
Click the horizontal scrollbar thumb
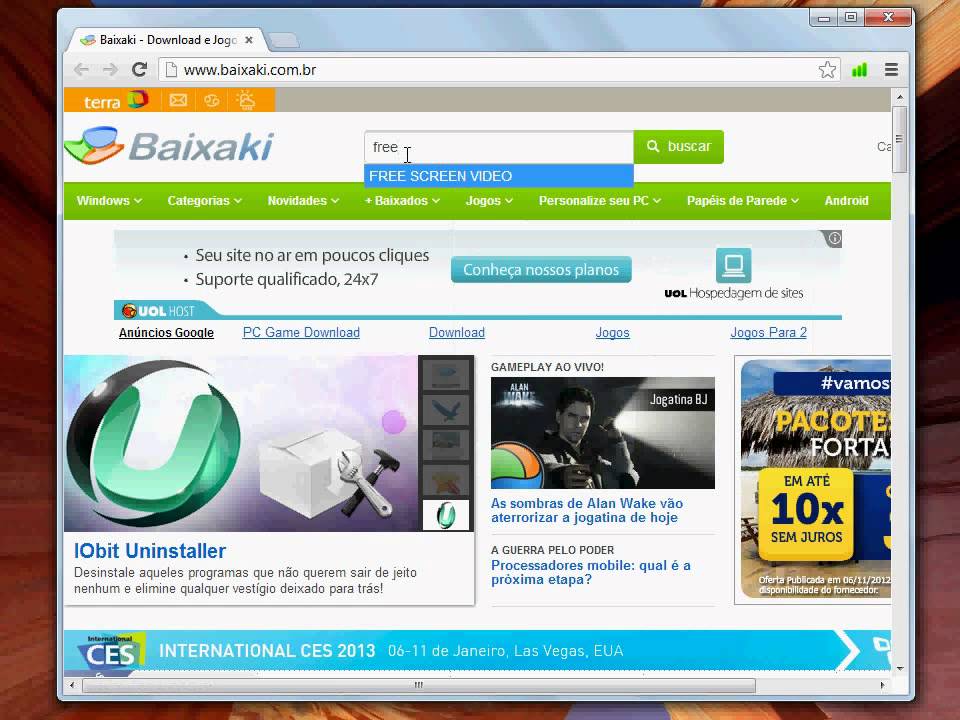(x=419, y=685)
